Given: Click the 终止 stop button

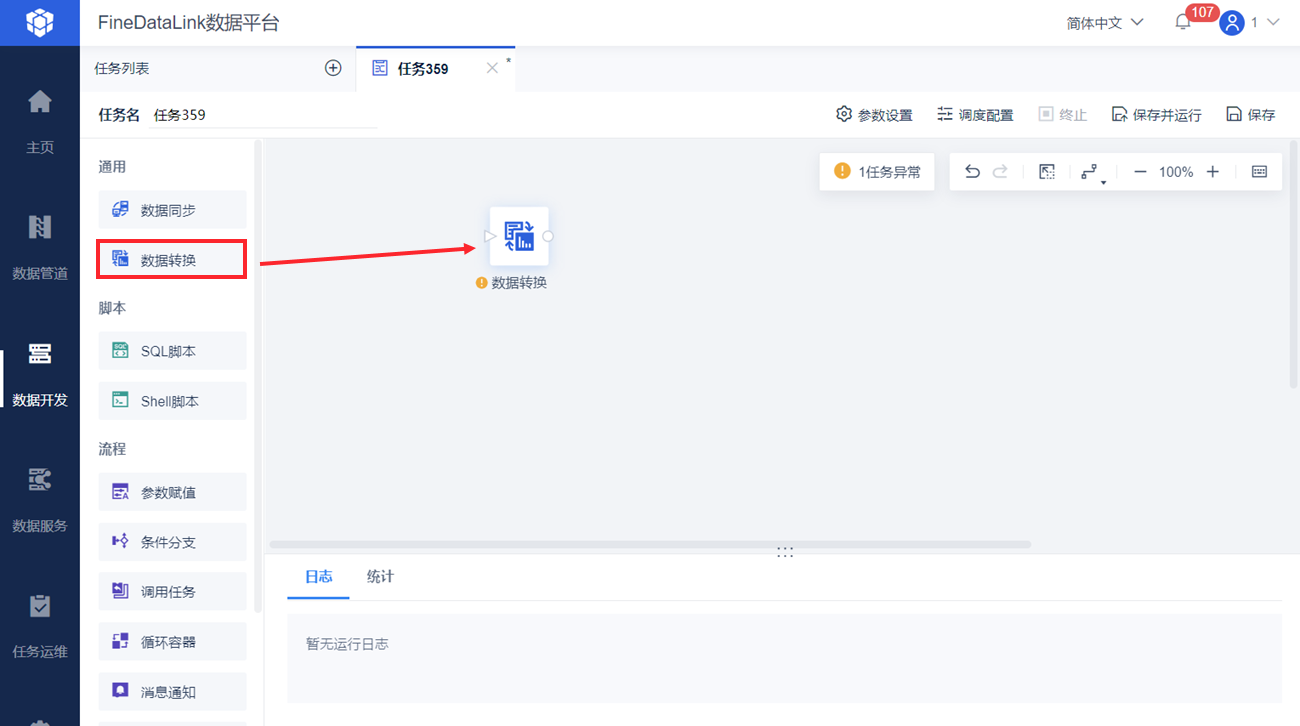Looking at the screenshot, I should [x=1063, y=115].
